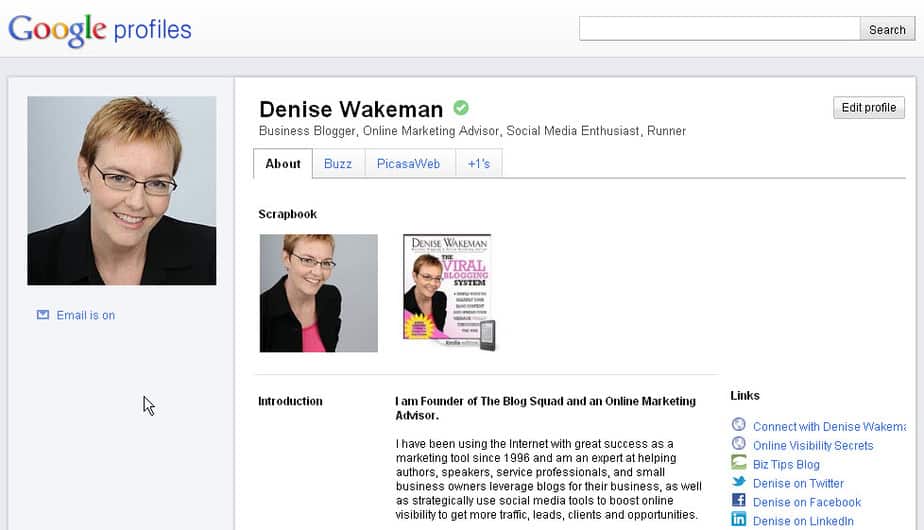Open the PicasaWeb tab
The height and width of the screenshot is (530, 924).
[408, 163]
